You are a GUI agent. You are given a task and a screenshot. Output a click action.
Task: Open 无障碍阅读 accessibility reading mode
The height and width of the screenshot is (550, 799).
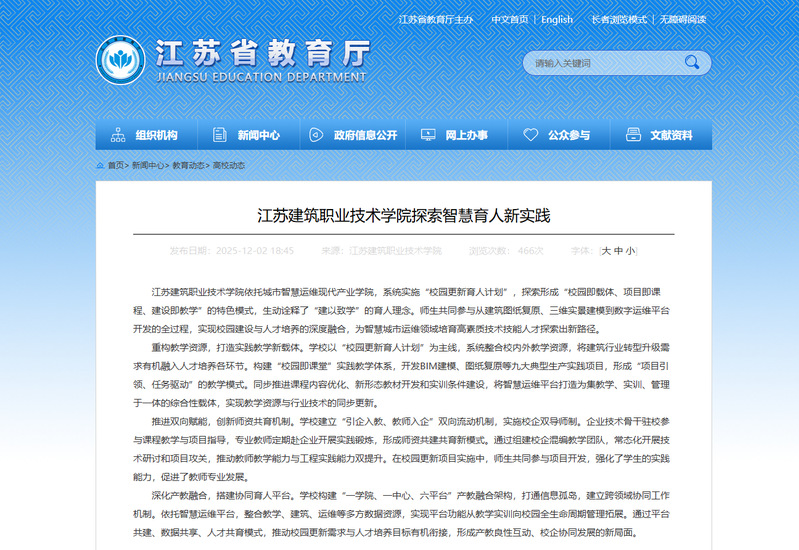[x=683, y=19]
